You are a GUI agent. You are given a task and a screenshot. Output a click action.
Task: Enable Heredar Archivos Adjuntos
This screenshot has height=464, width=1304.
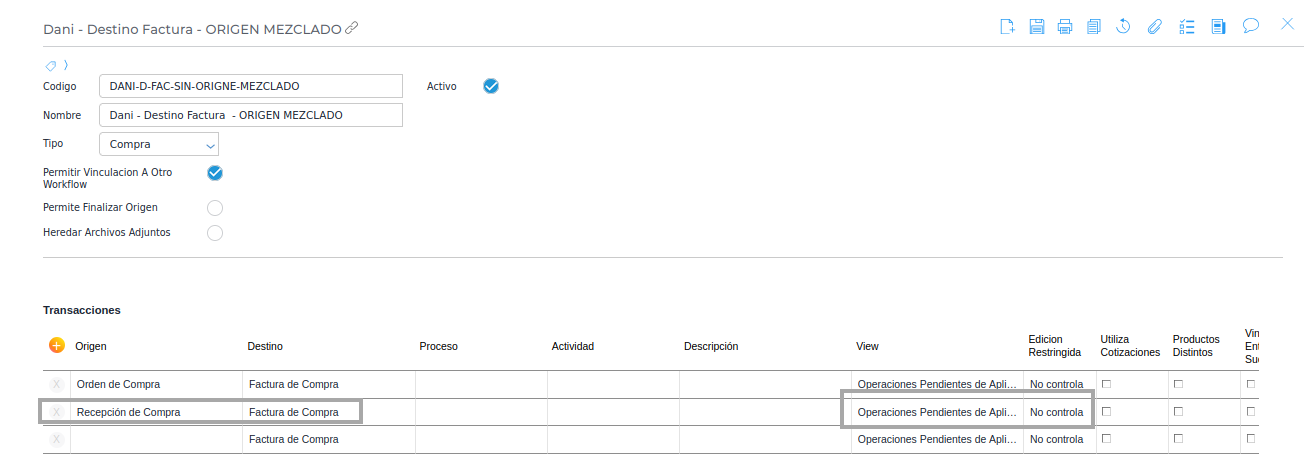click(214, 233)
